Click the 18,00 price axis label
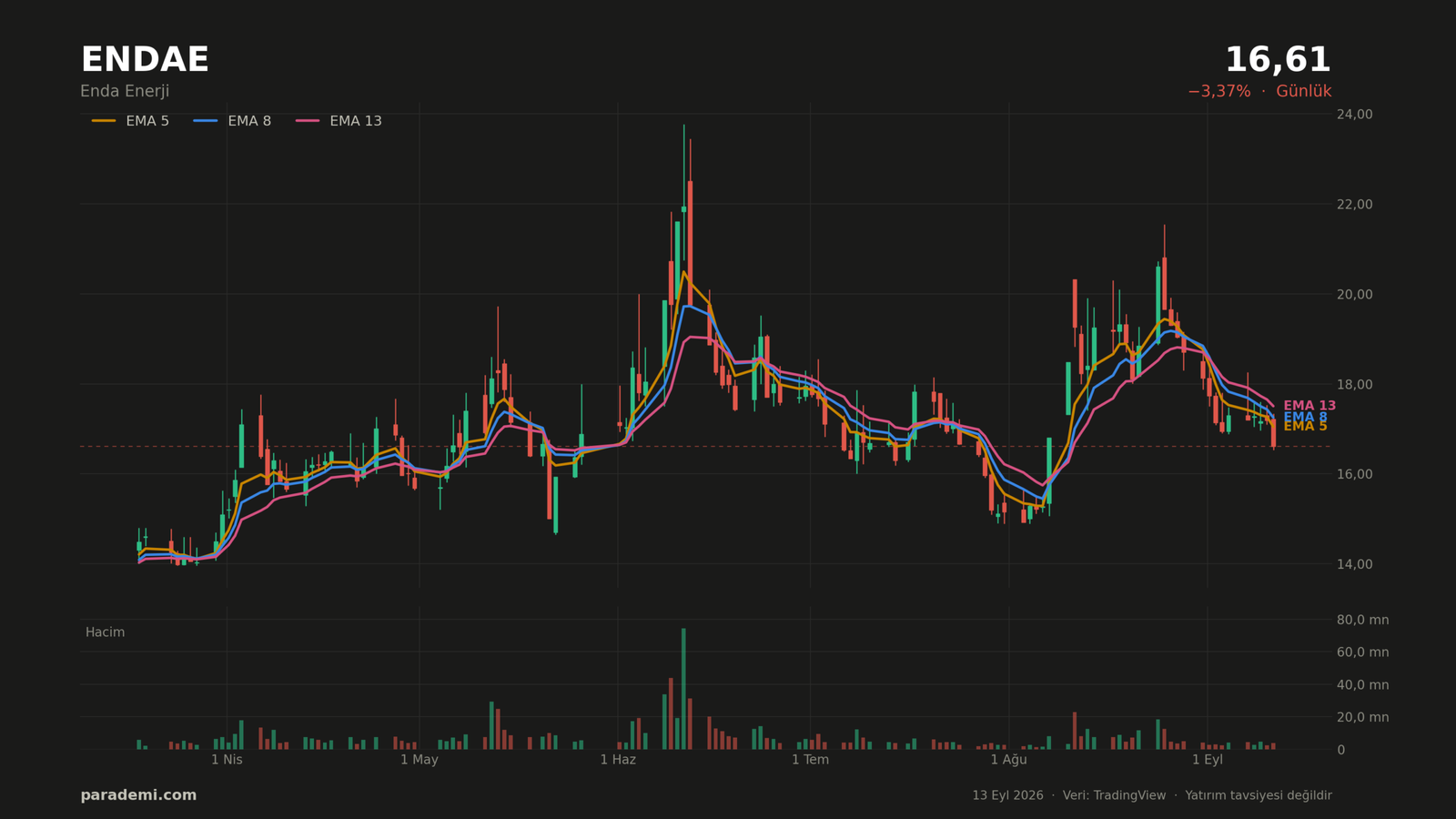Screen dimensions: 1456x819 pyautogui.click(x=1354, y=385)
